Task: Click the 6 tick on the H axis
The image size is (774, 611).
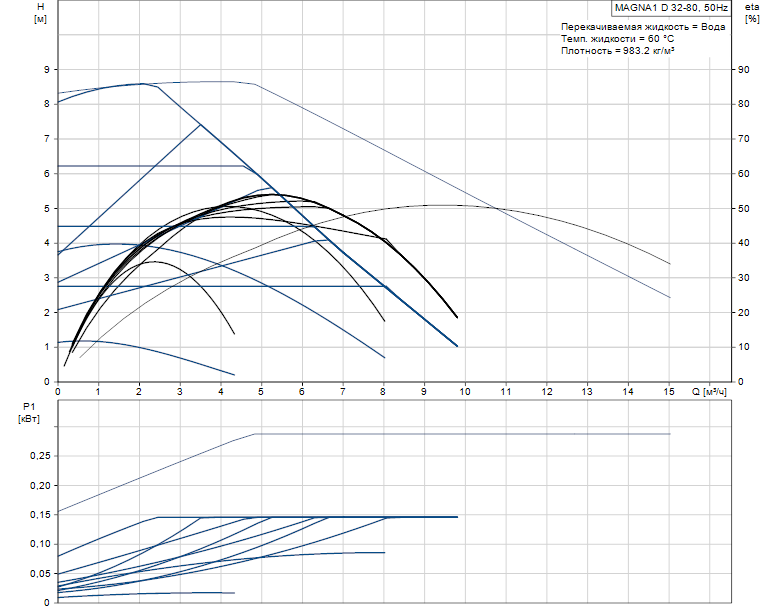Action: (47, 174)
